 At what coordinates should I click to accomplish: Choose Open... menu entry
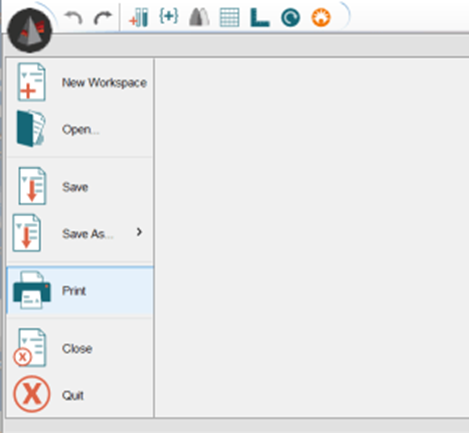80,129
